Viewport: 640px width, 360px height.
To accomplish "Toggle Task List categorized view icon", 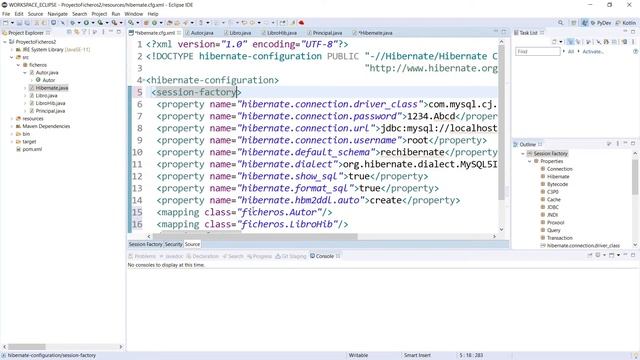I will 570,42.
